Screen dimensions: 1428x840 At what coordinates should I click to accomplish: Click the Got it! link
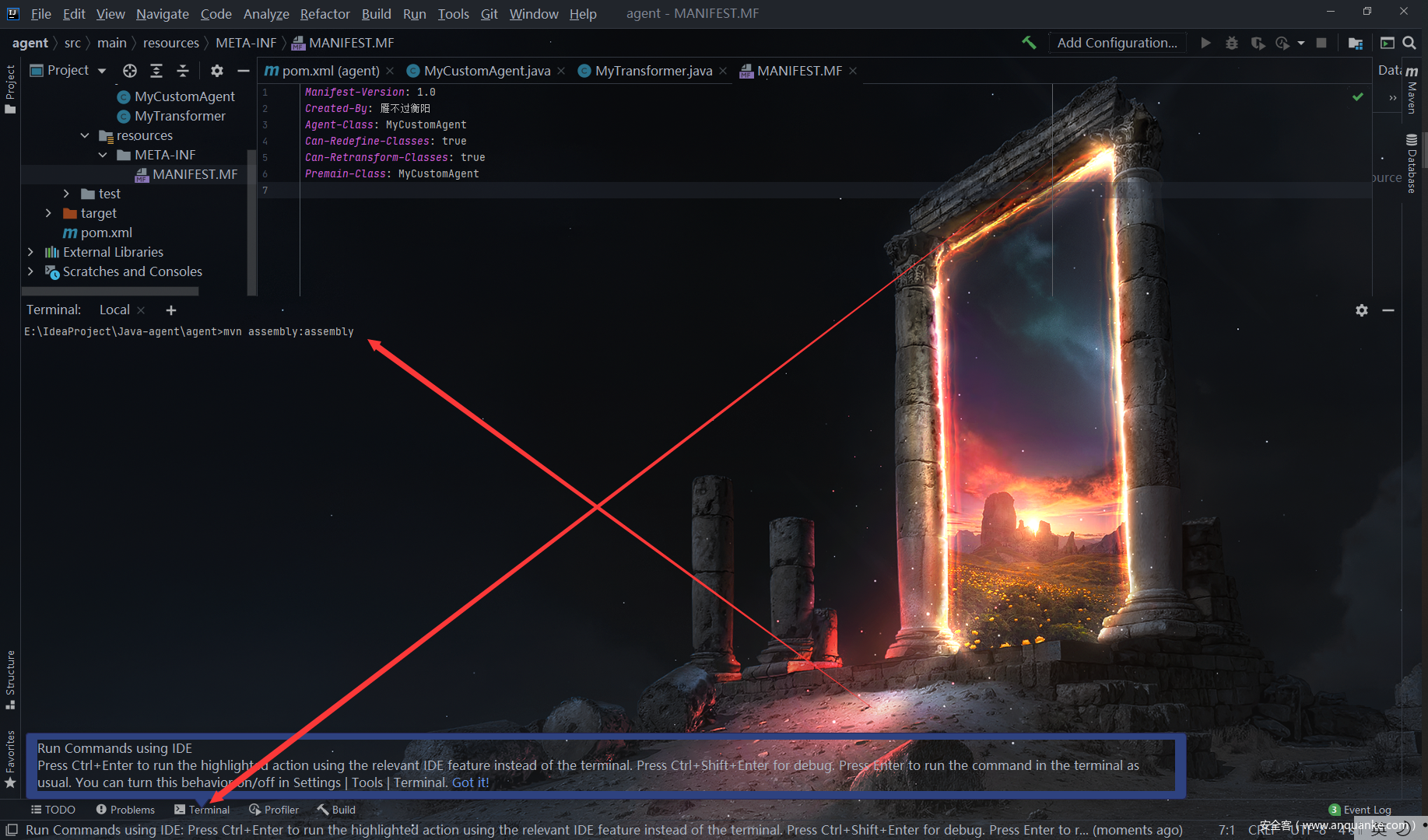pyautogui.click(x=470, y=782)
